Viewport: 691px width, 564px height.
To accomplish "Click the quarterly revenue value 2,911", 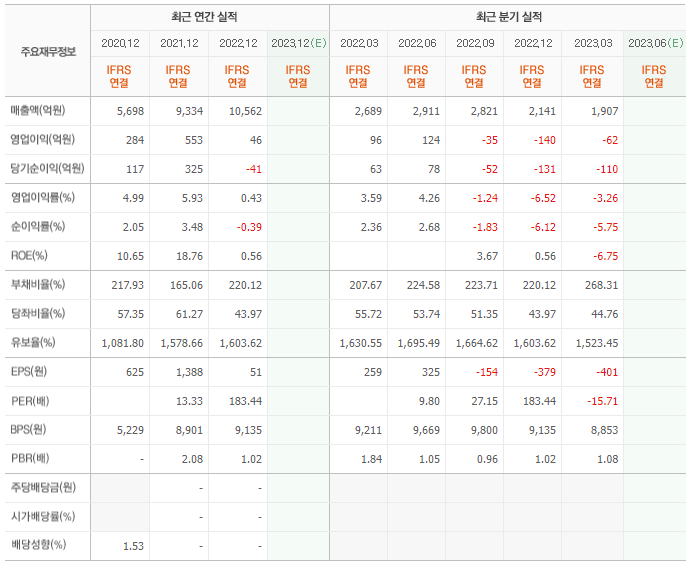I will 427,111.
